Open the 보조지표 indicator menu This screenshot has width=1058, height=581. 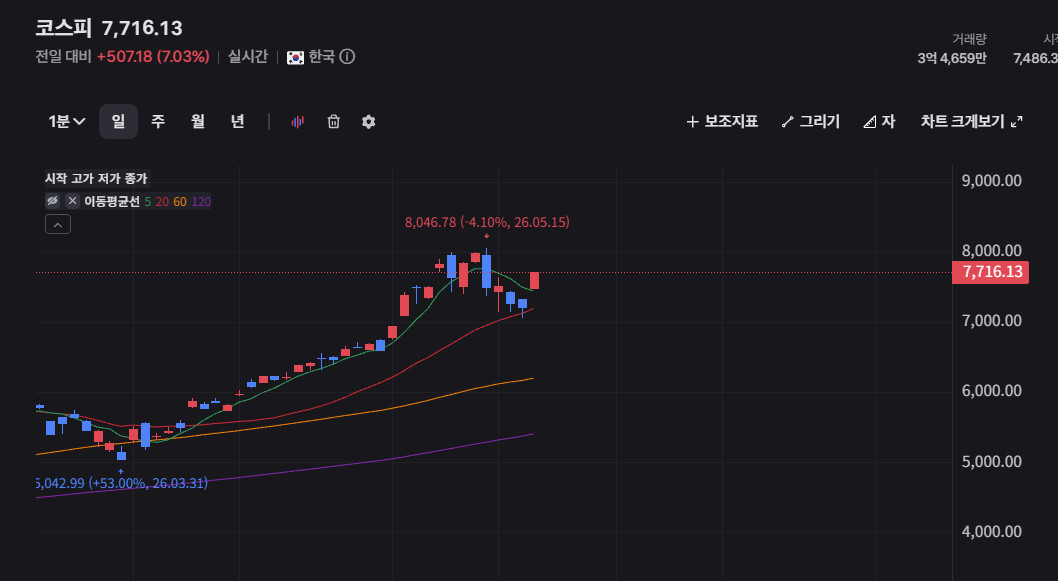[722, 121]
